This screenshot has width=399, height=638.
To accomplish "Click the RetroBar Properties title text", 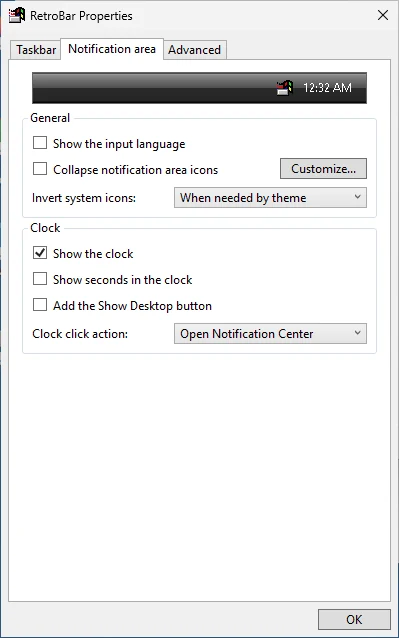I will tap(81, 16).
